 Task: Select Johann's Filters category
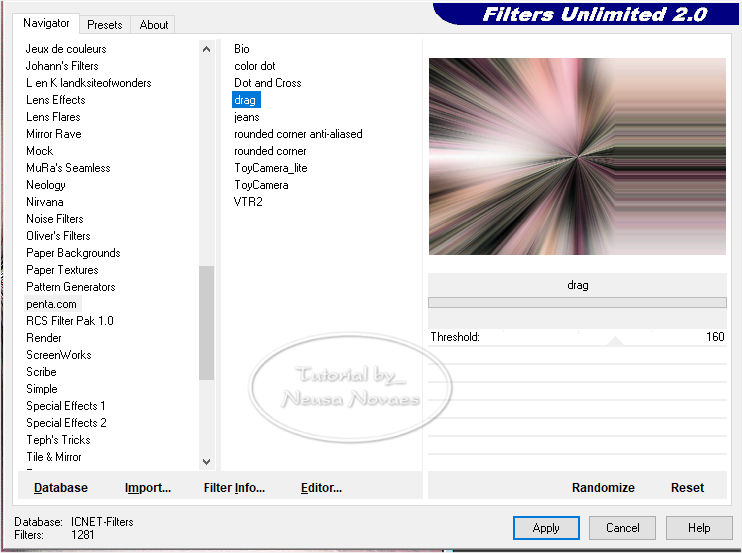point(62,66)
